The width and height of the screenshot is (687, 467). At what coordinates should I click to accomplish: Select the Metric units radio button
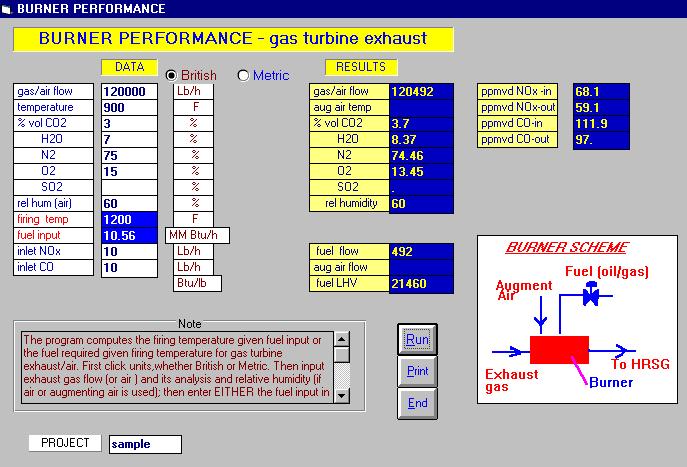coord(243,76)
